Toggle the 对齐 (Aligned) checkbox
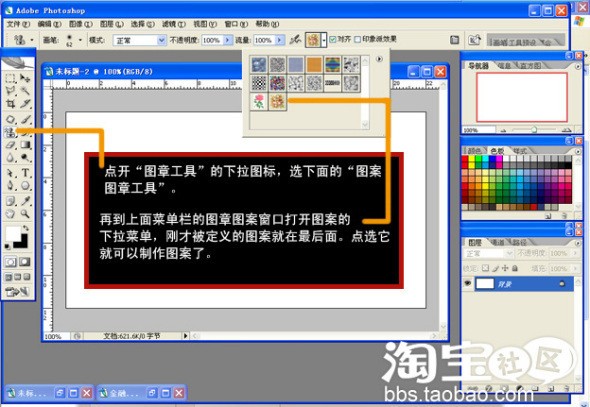Image resolution: width=590 pixels, height=407 pixels. (x=333, y=39)
